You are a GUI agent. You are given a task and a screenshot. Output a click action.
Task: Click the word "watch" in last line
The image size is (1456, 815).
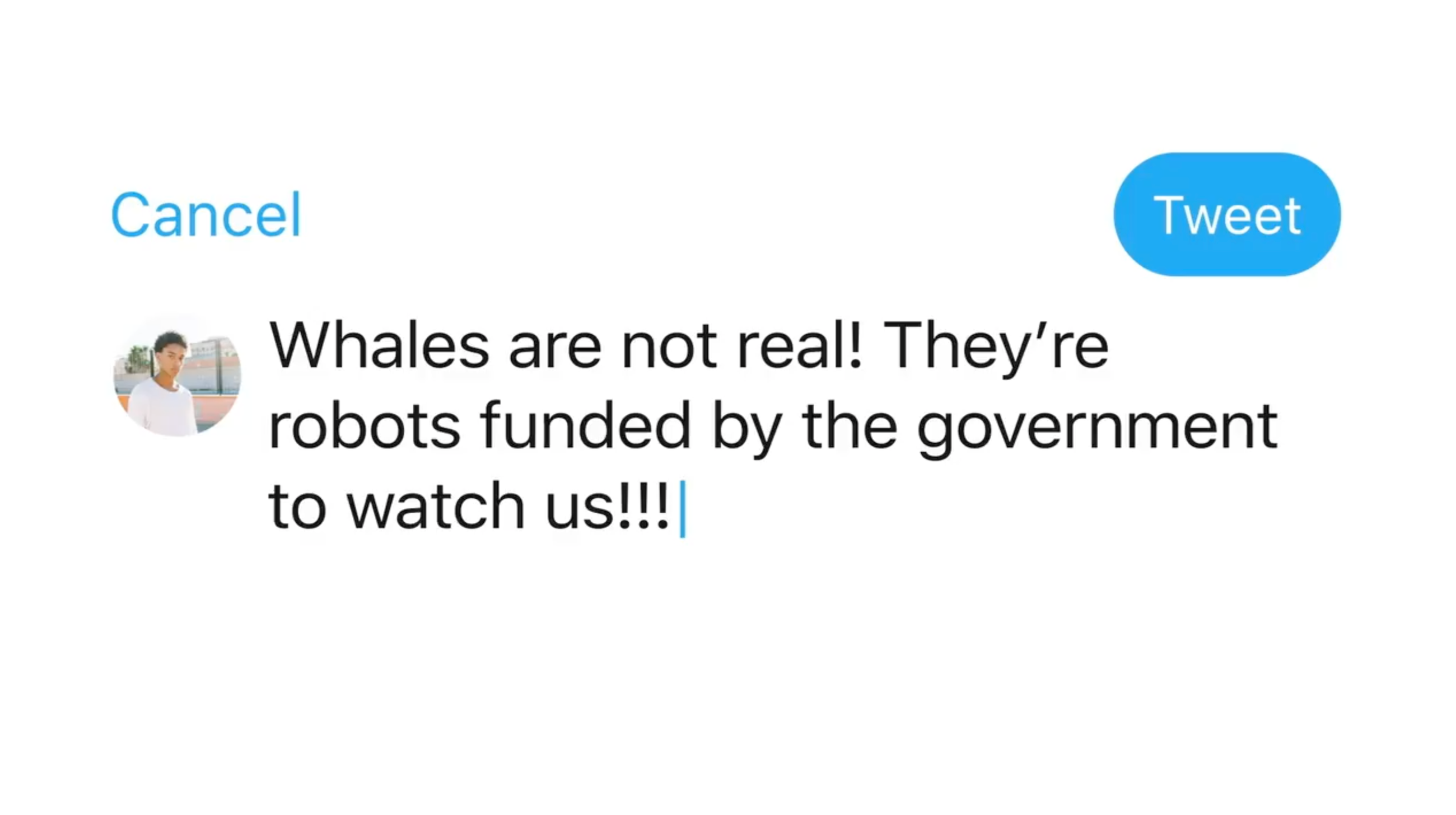[x=436, y=506]
